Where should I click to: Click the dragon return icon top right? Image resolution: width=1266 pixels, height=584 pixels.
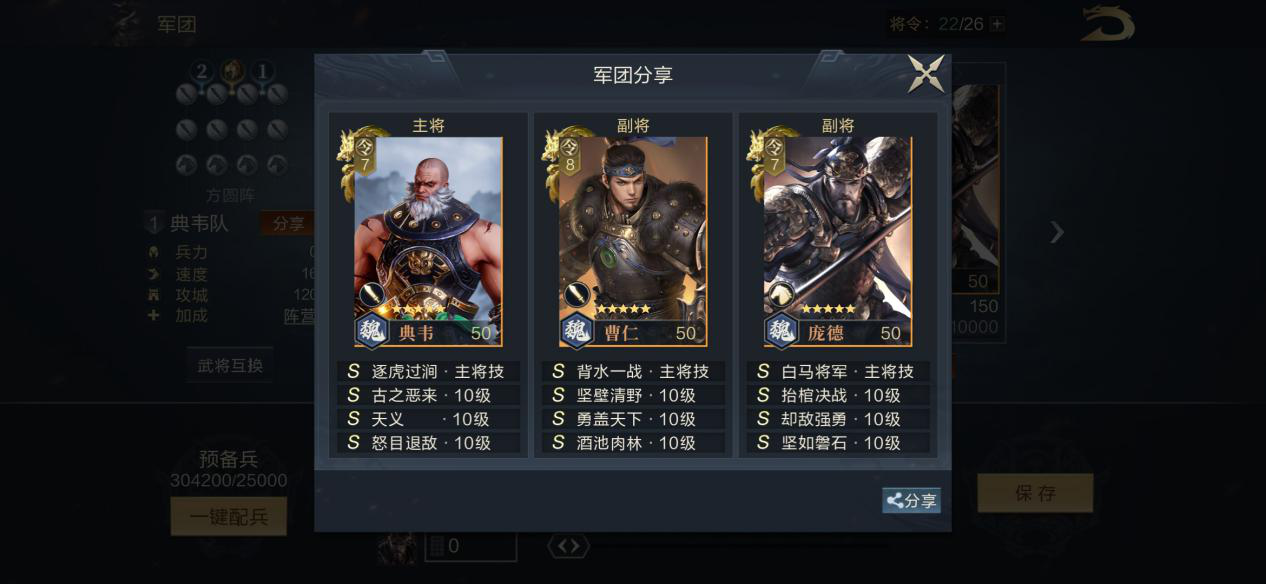pyautogui.click(x=1108, y=24)
